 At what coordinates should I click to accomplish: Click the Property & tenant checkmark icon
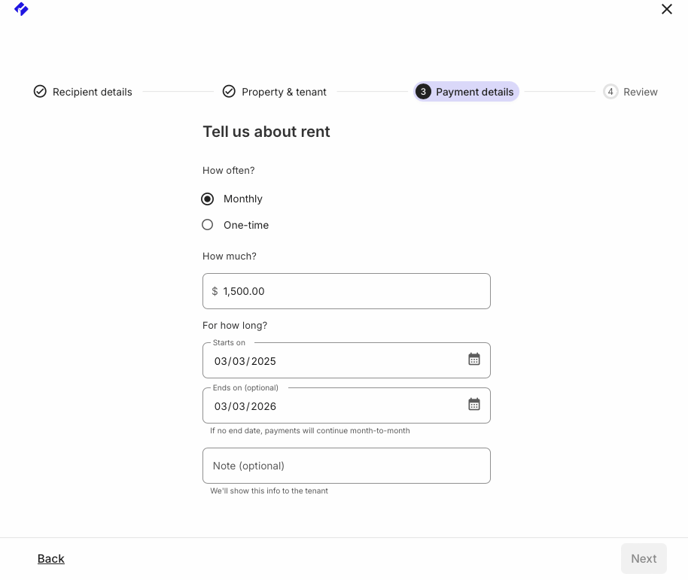click(229, 91)
